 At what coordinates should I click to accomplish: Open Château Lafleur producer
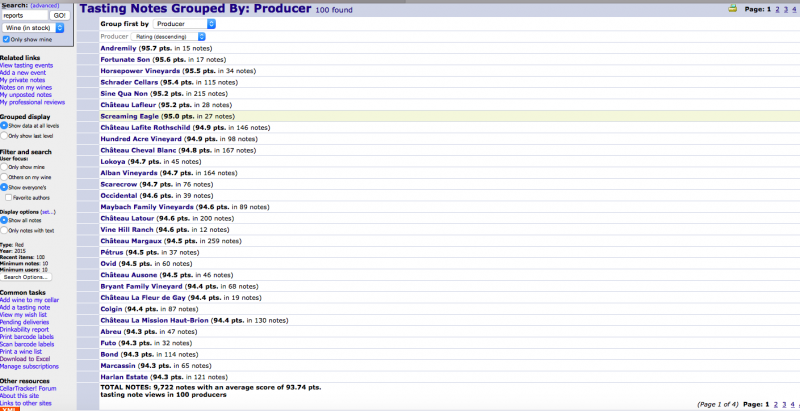[129, 105]
